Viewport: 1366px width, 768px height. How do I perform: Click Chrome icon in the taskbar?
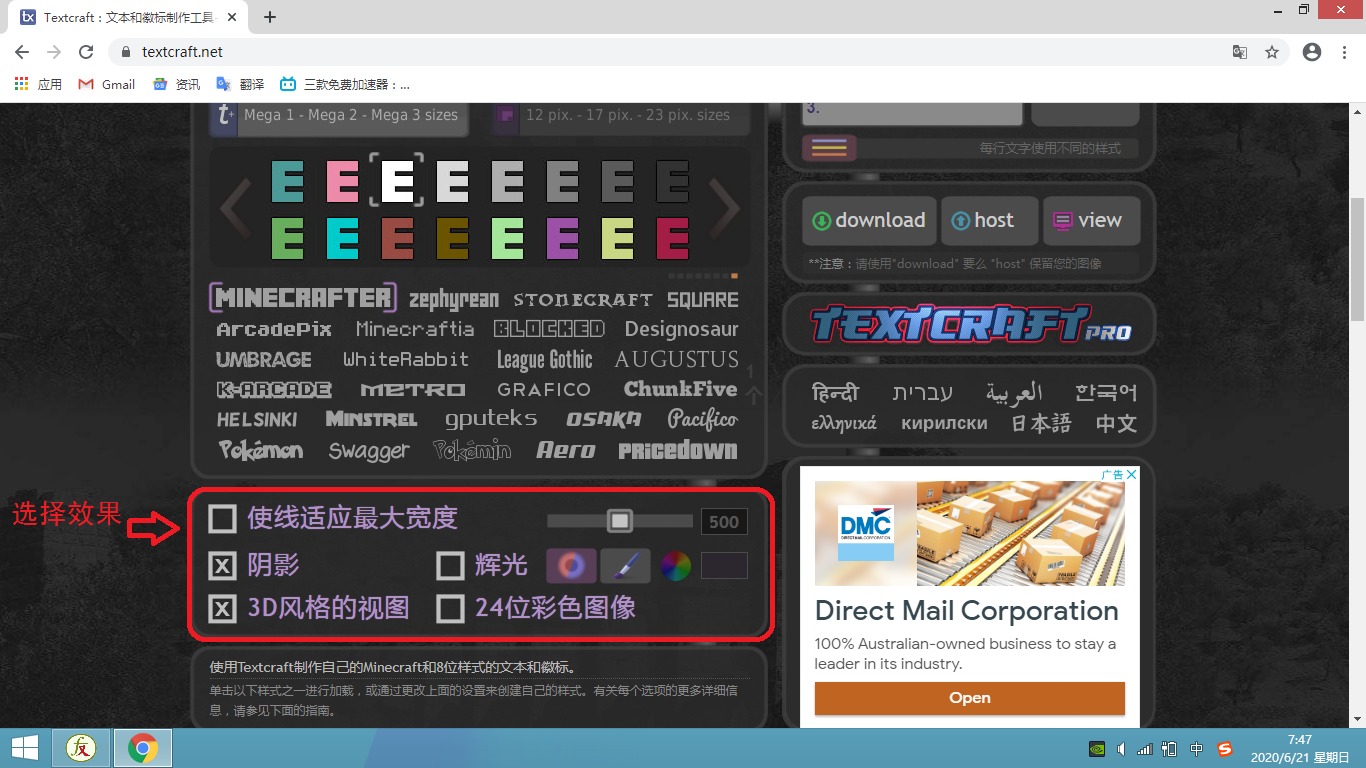tap(143, 748)
